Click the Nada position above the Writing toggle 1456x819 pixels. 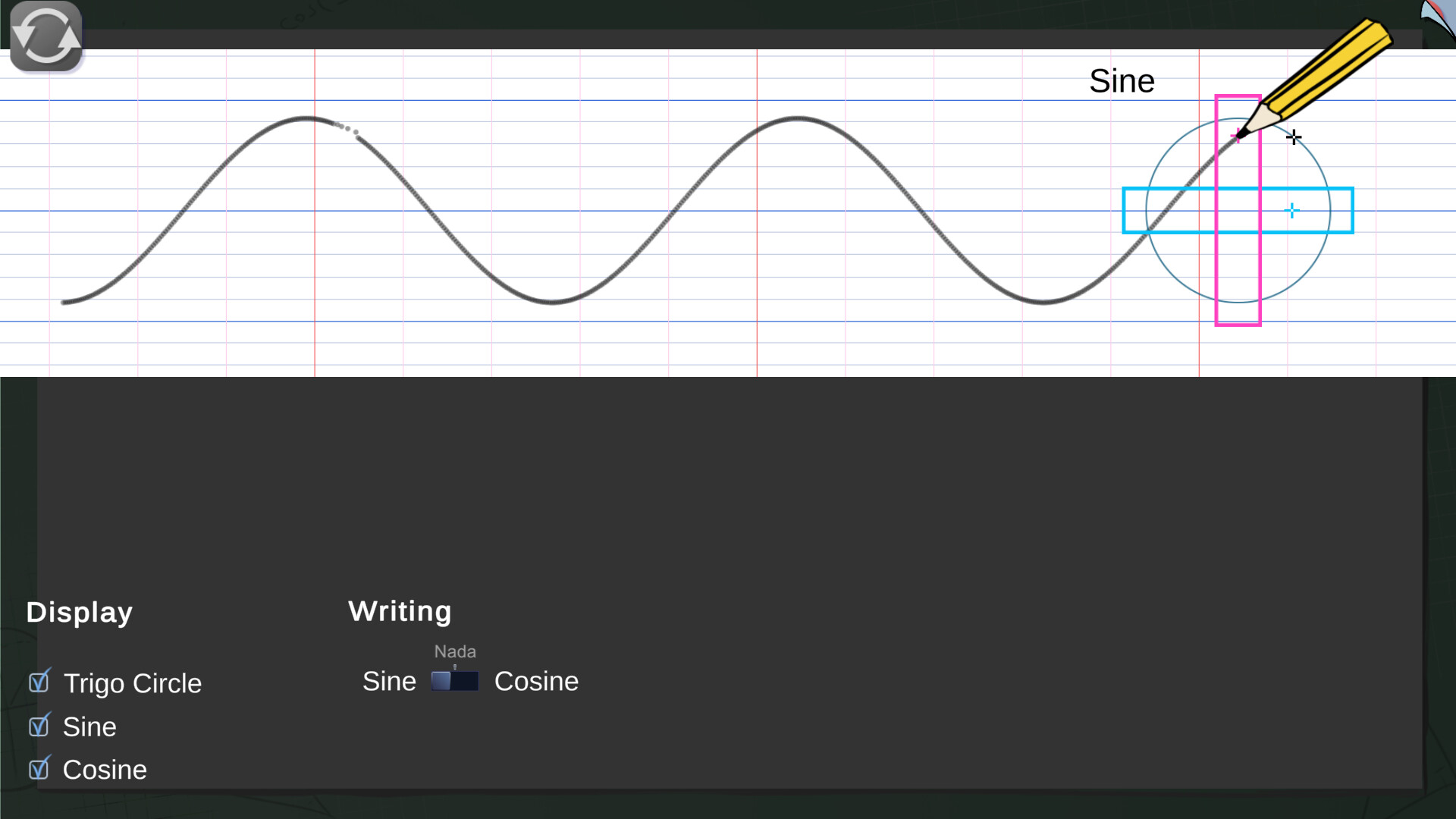tap(454, 651)
